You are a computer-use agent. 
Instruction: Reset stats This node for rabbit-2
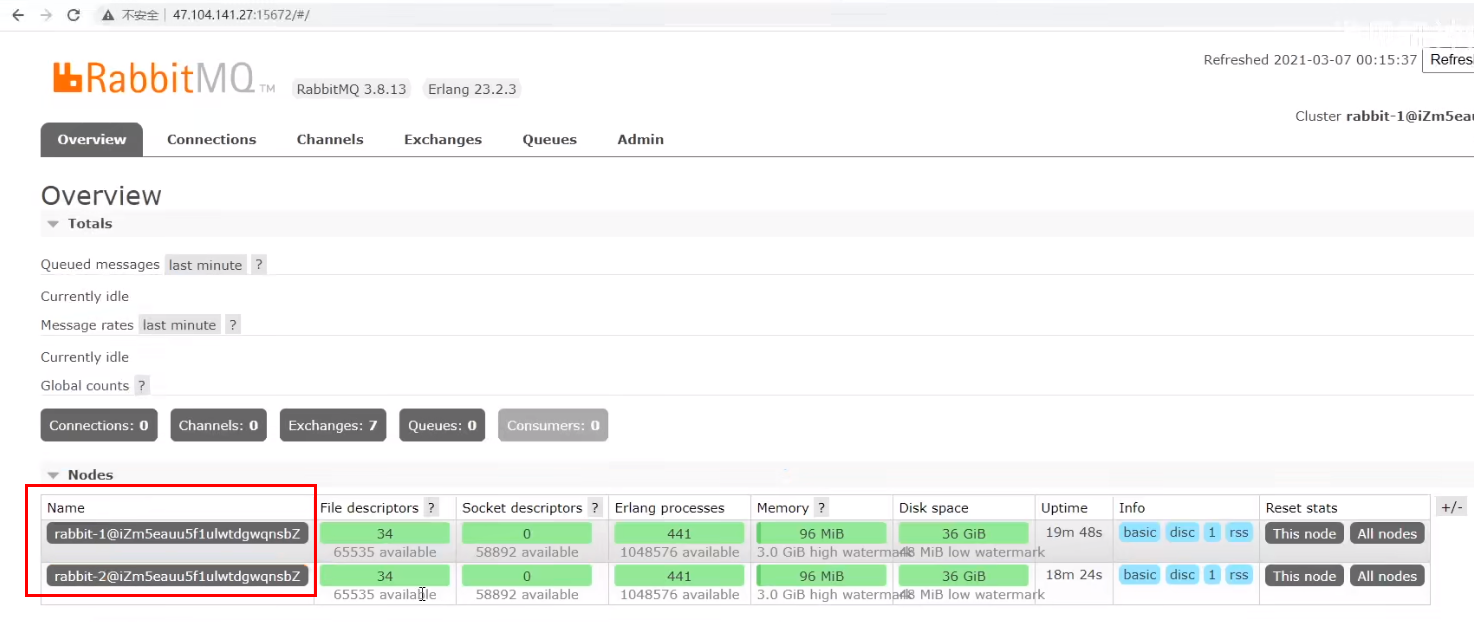coord(1304,576)
